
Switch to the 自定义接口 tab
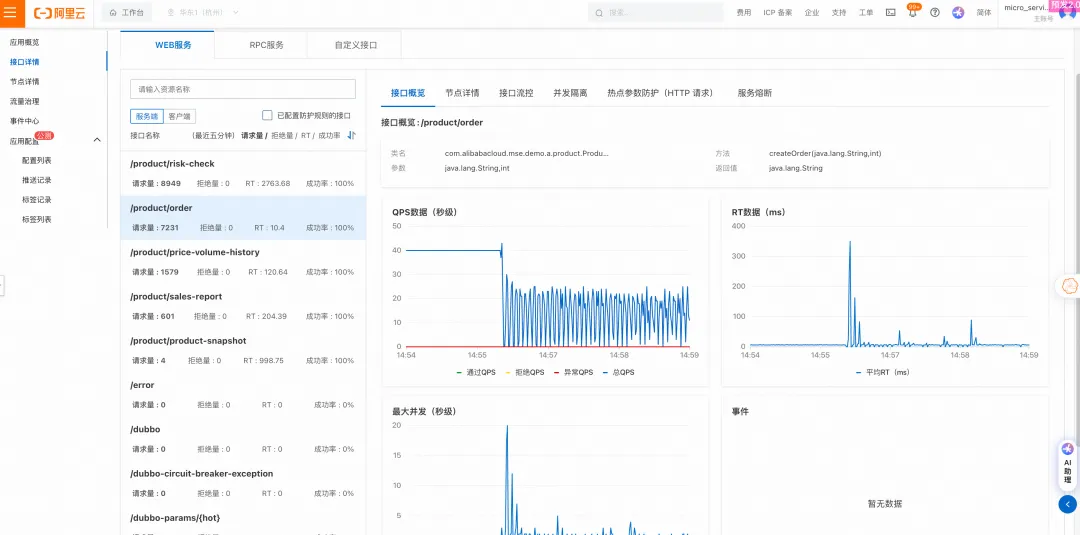click(355, 45)
